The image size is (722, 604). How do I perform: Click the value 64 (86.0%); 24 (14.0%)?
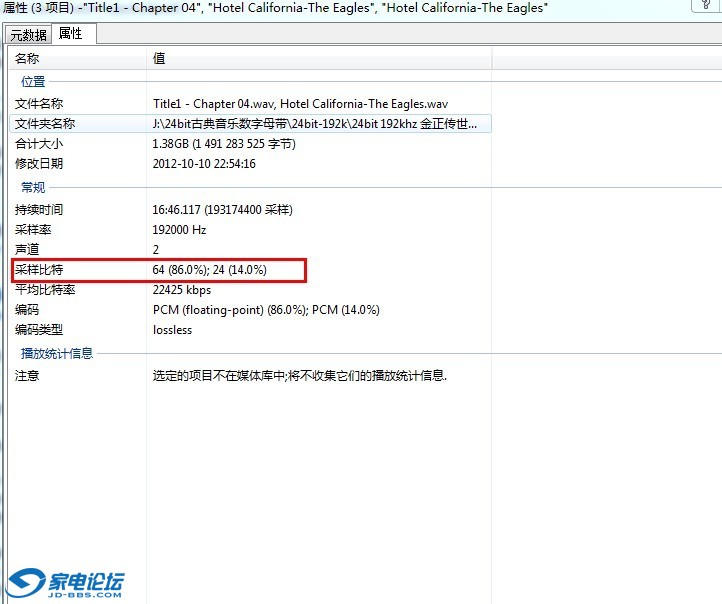[210, 269]
